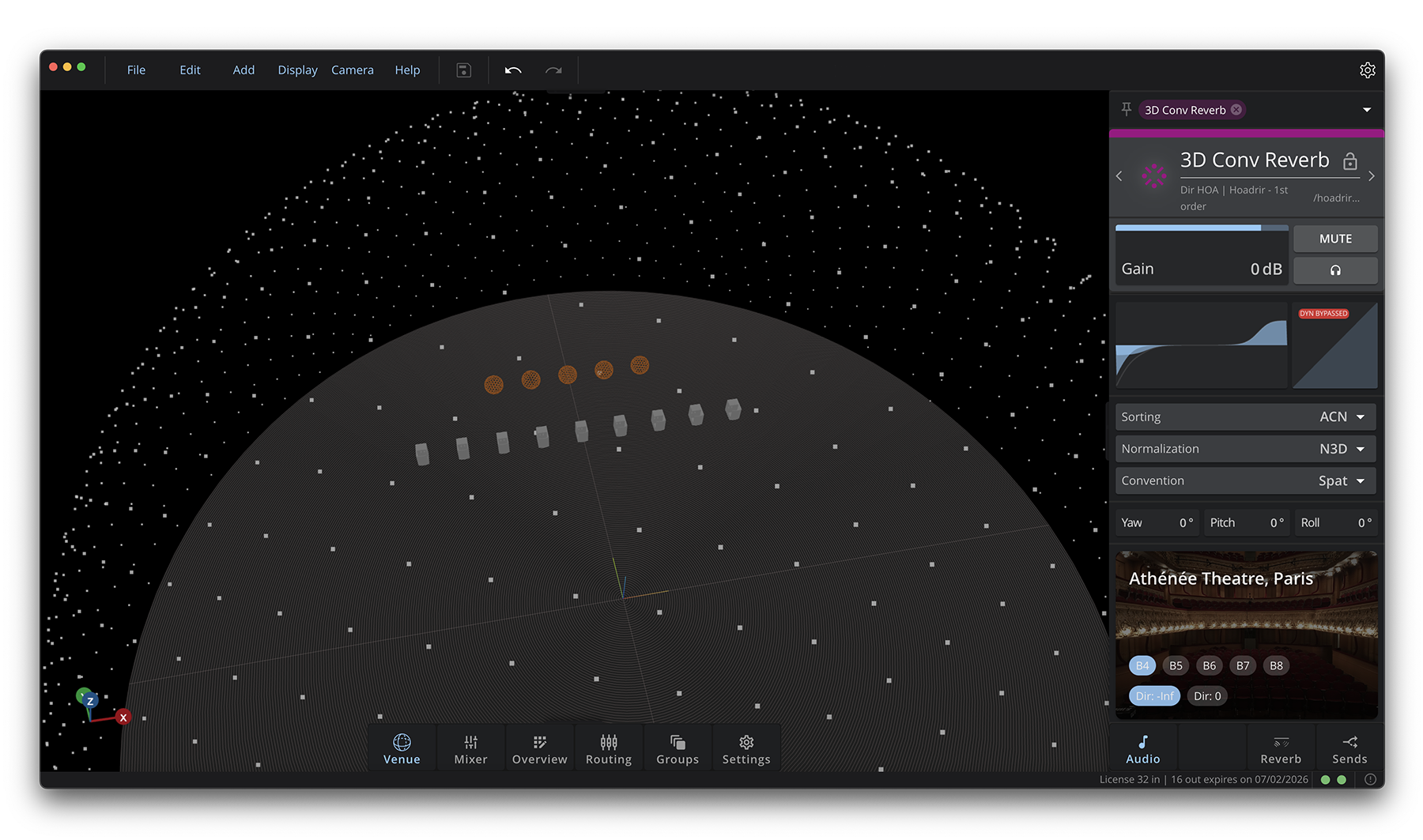Open the Routing view
1423x840 pixels.
click(x=608, y=749)
